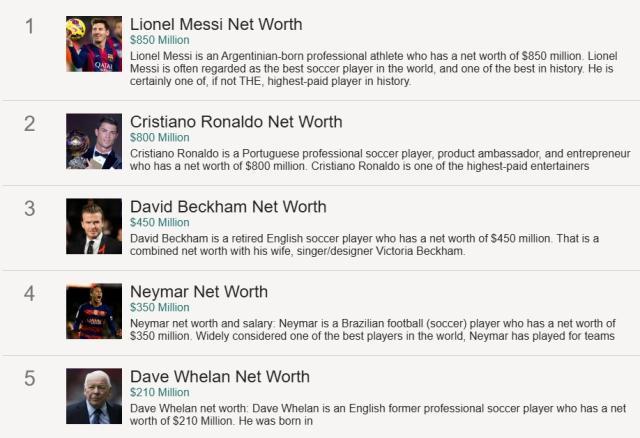Click Cristiano Ronaldo's thumbnail photo

coord(94,141)
